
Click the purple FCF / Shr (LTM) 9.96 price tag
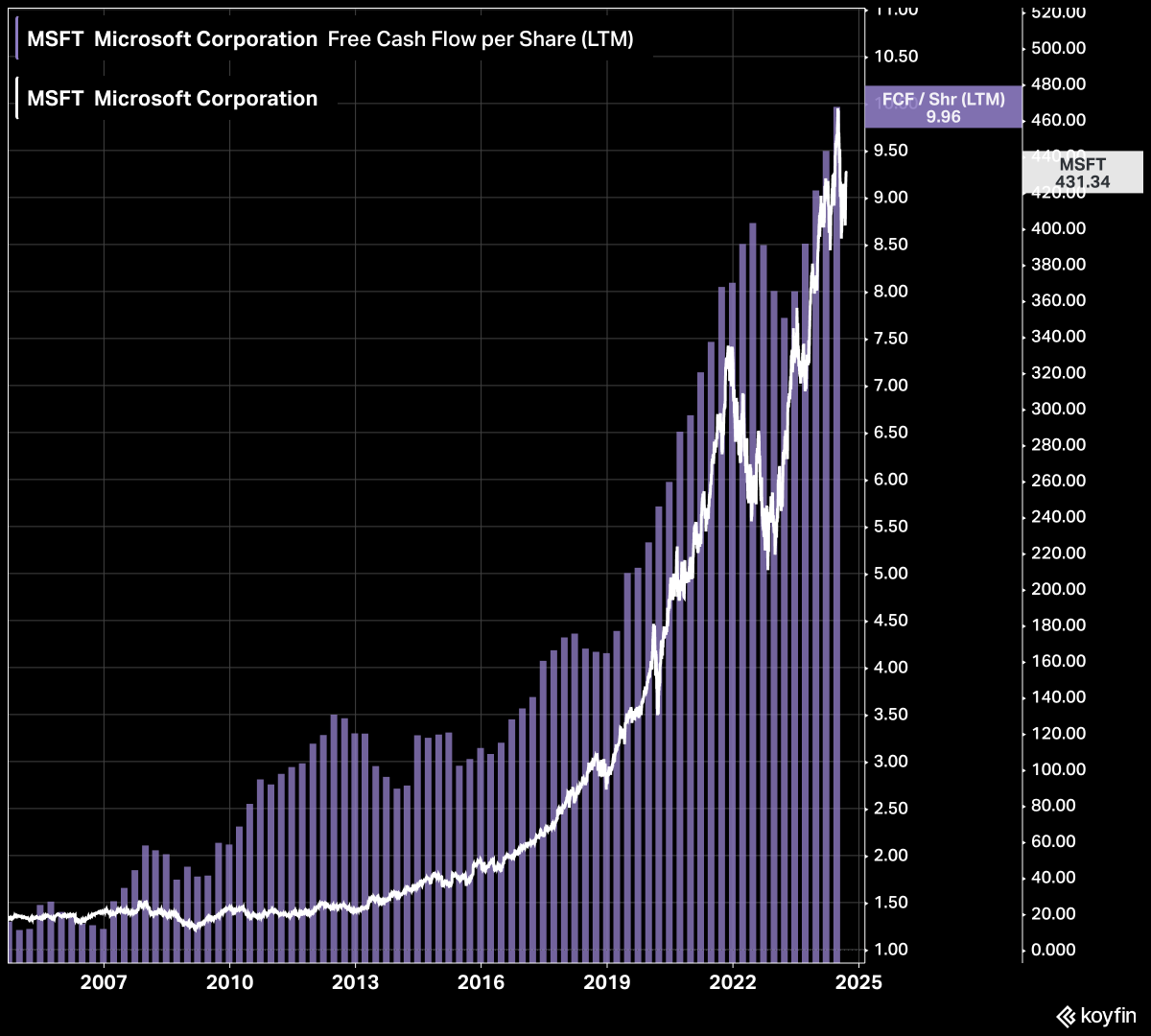943,107
